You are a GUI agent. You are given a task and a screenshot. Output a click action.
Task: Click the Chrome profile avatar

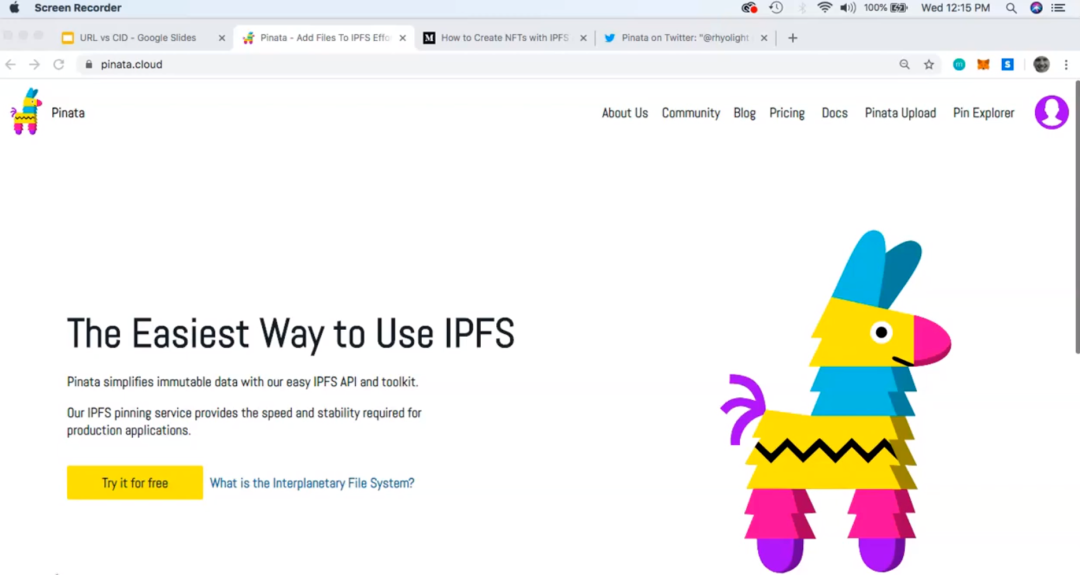click(1041, 64)
